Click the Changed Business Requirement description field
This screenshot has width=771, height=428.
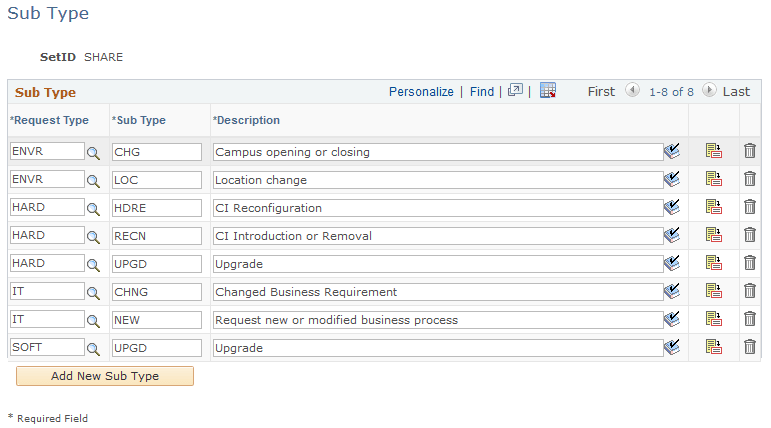click(437, 292)
